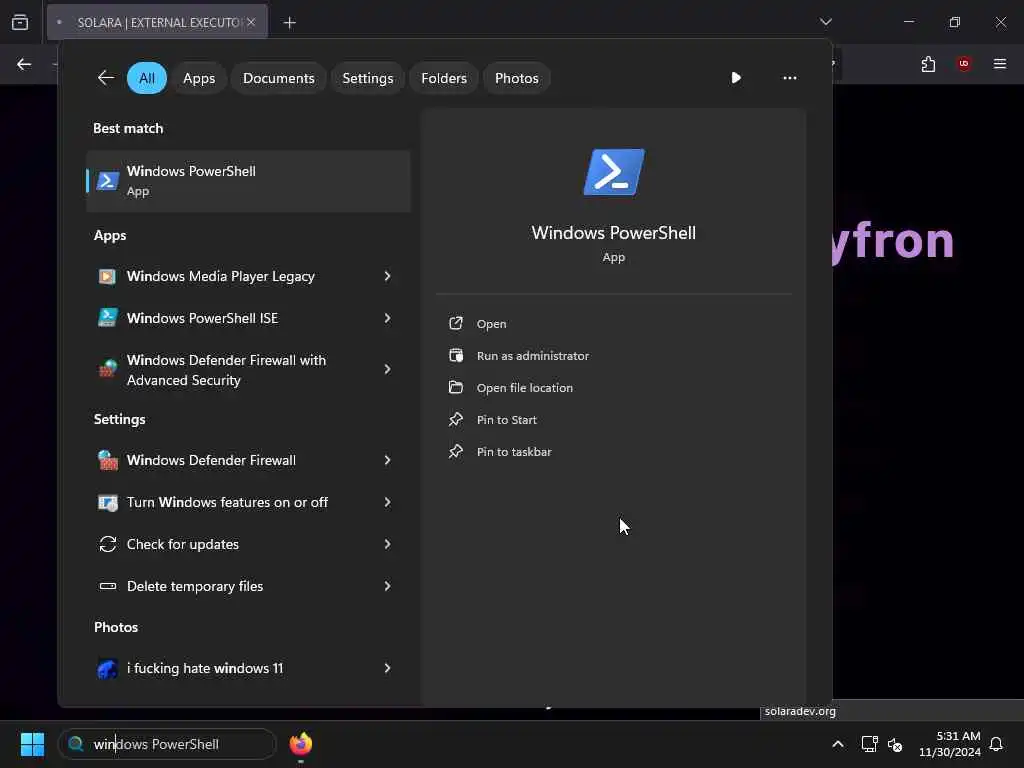Open Check for updates setting

click(248, 544)
